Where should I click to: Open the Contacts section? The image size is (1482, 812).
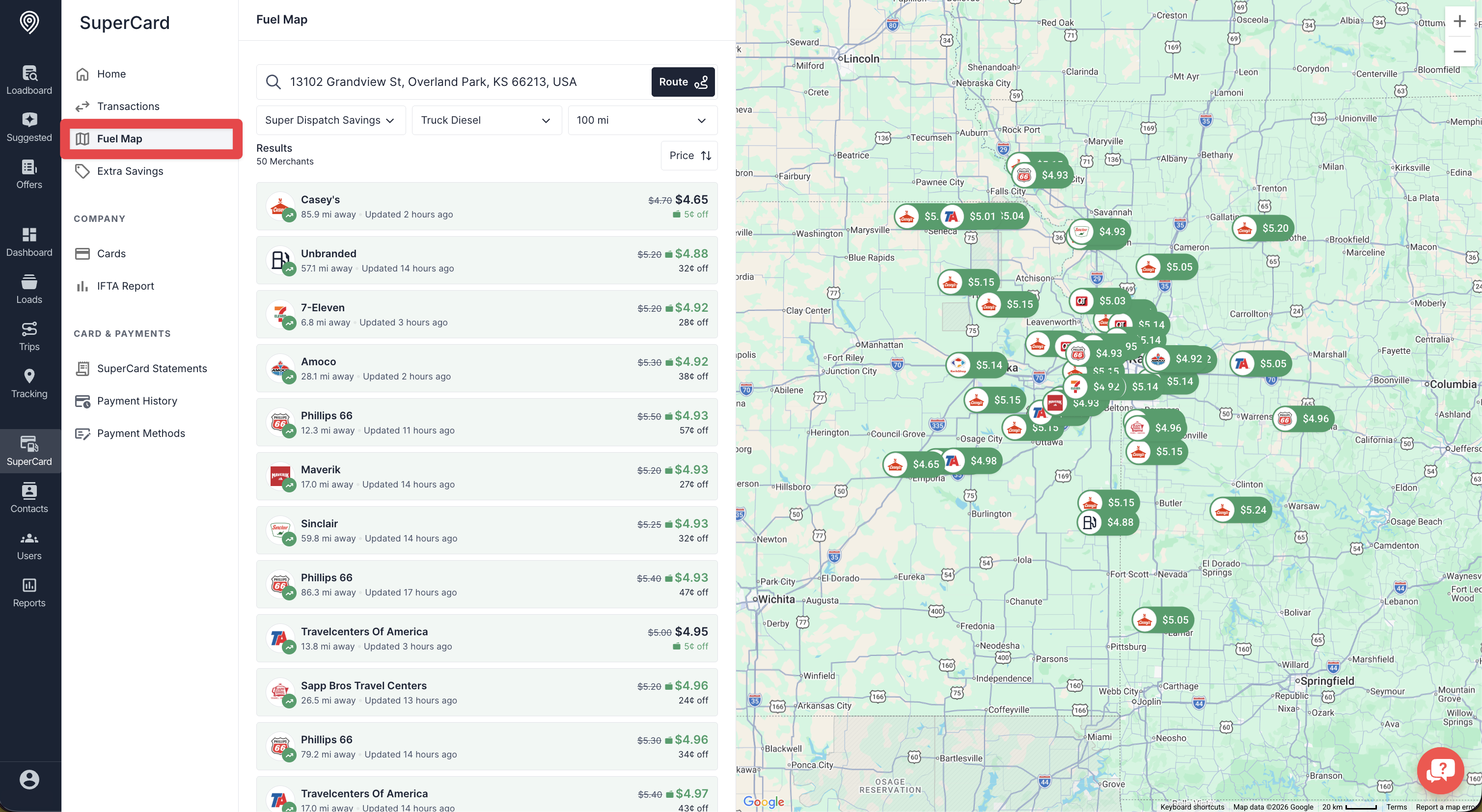[29, 499]
